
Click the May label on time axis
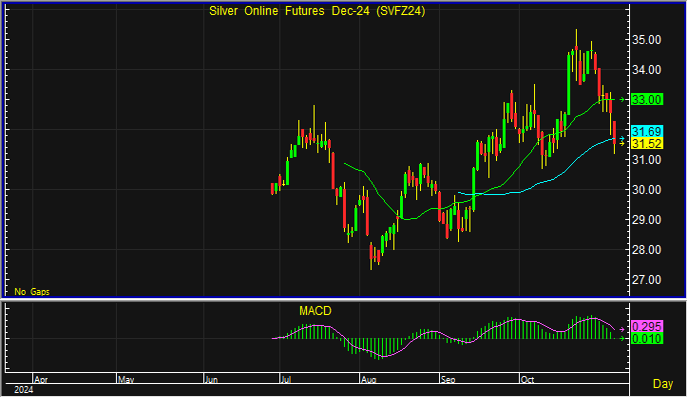(x=126, y=379)
